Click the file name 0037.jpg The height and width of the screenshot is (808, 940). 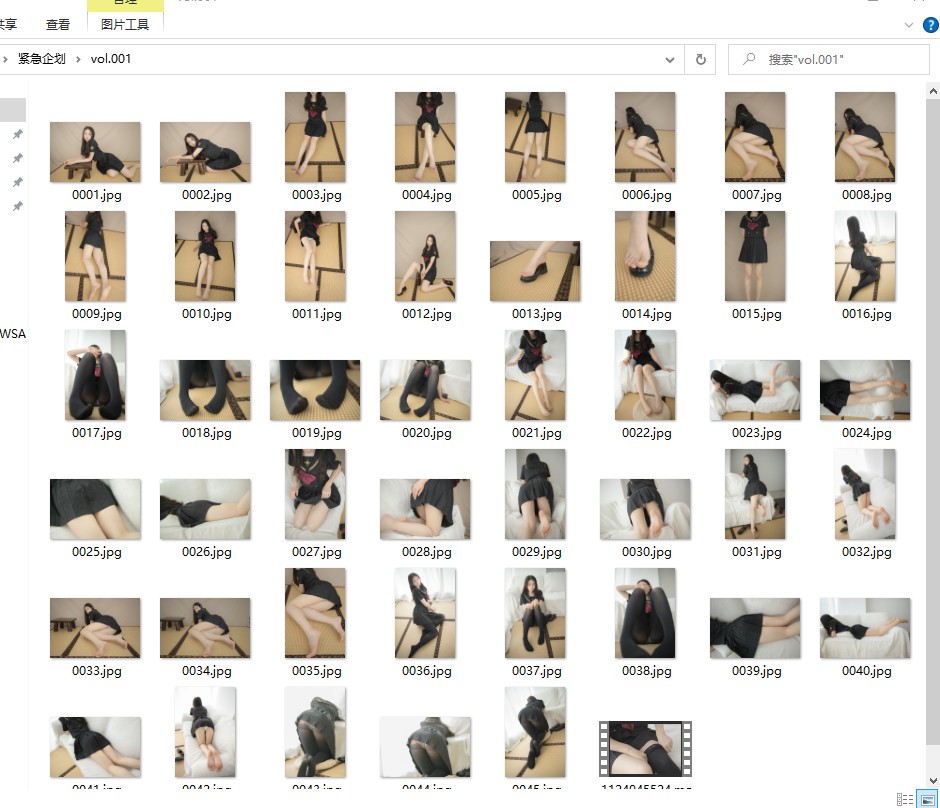pos(537,671)
